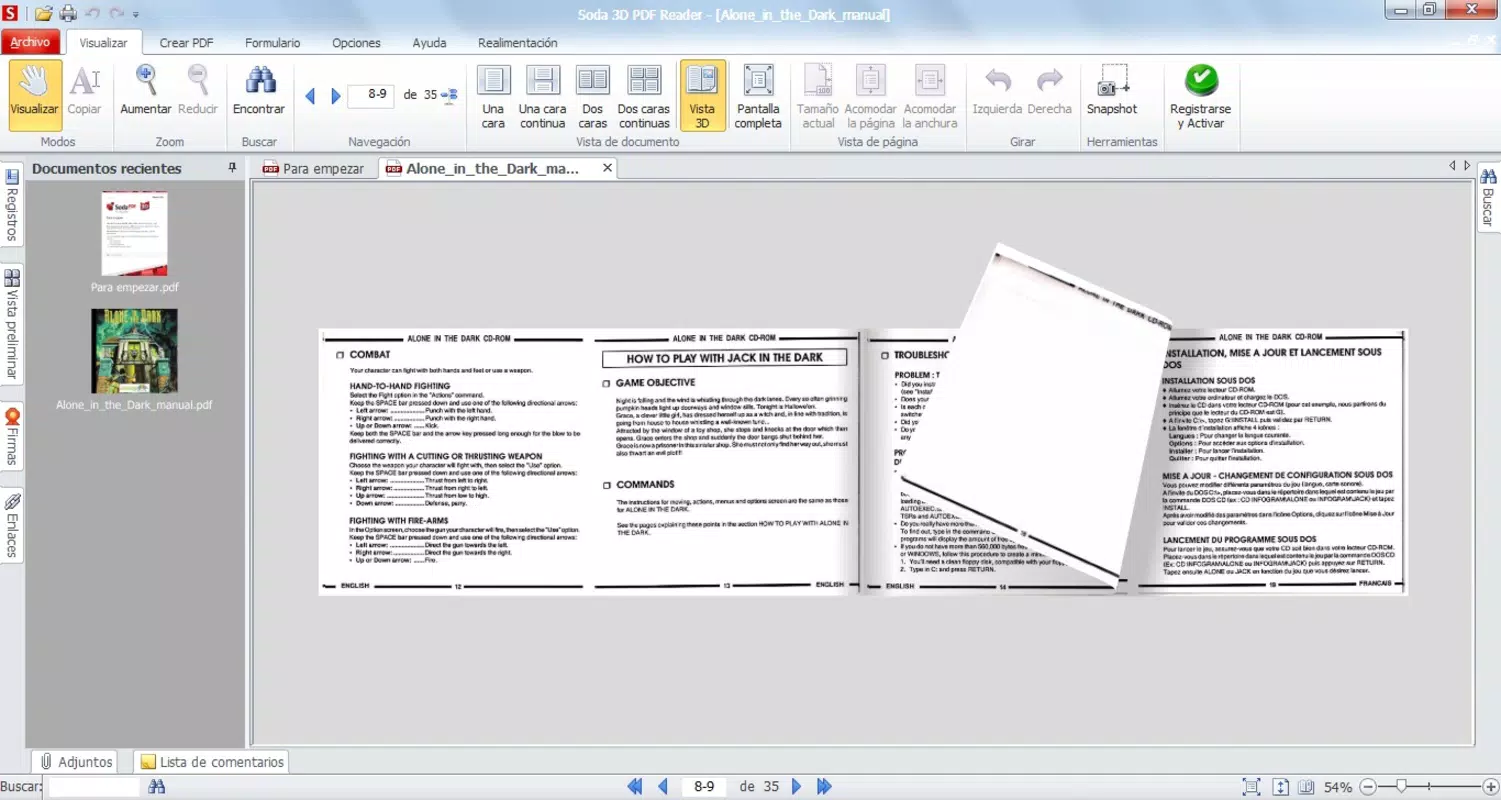The height and width of the screenshot is (800, 1501).
Task: Expand the Firmas side panel
Action: (12, 437)
